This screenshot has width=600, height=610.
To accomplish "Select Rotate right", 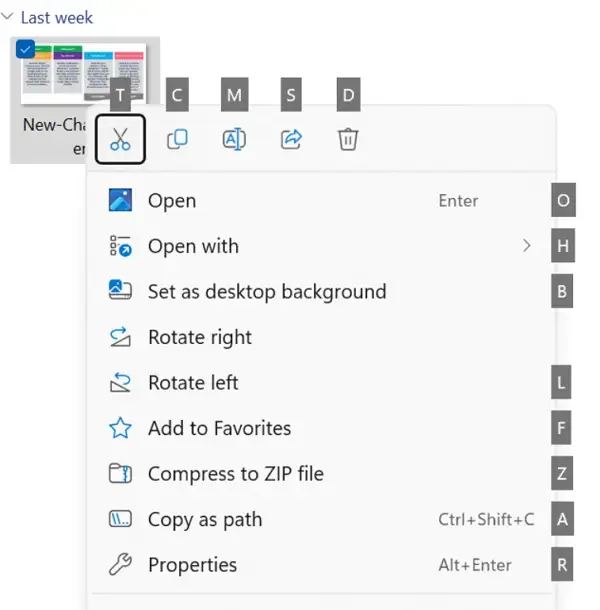I will tap(200, 337).
